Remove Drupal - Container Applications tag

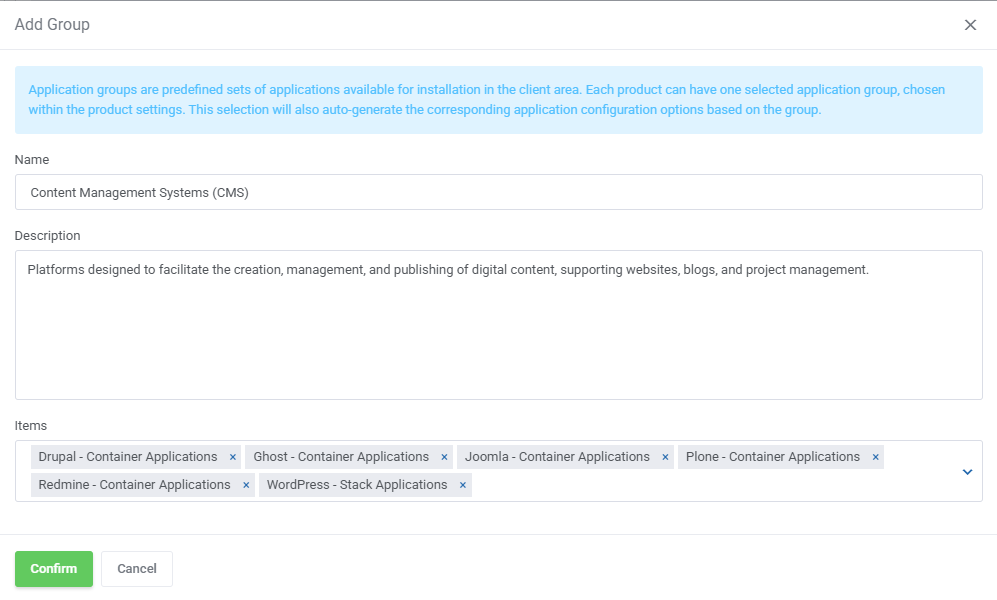click(233, 457)
